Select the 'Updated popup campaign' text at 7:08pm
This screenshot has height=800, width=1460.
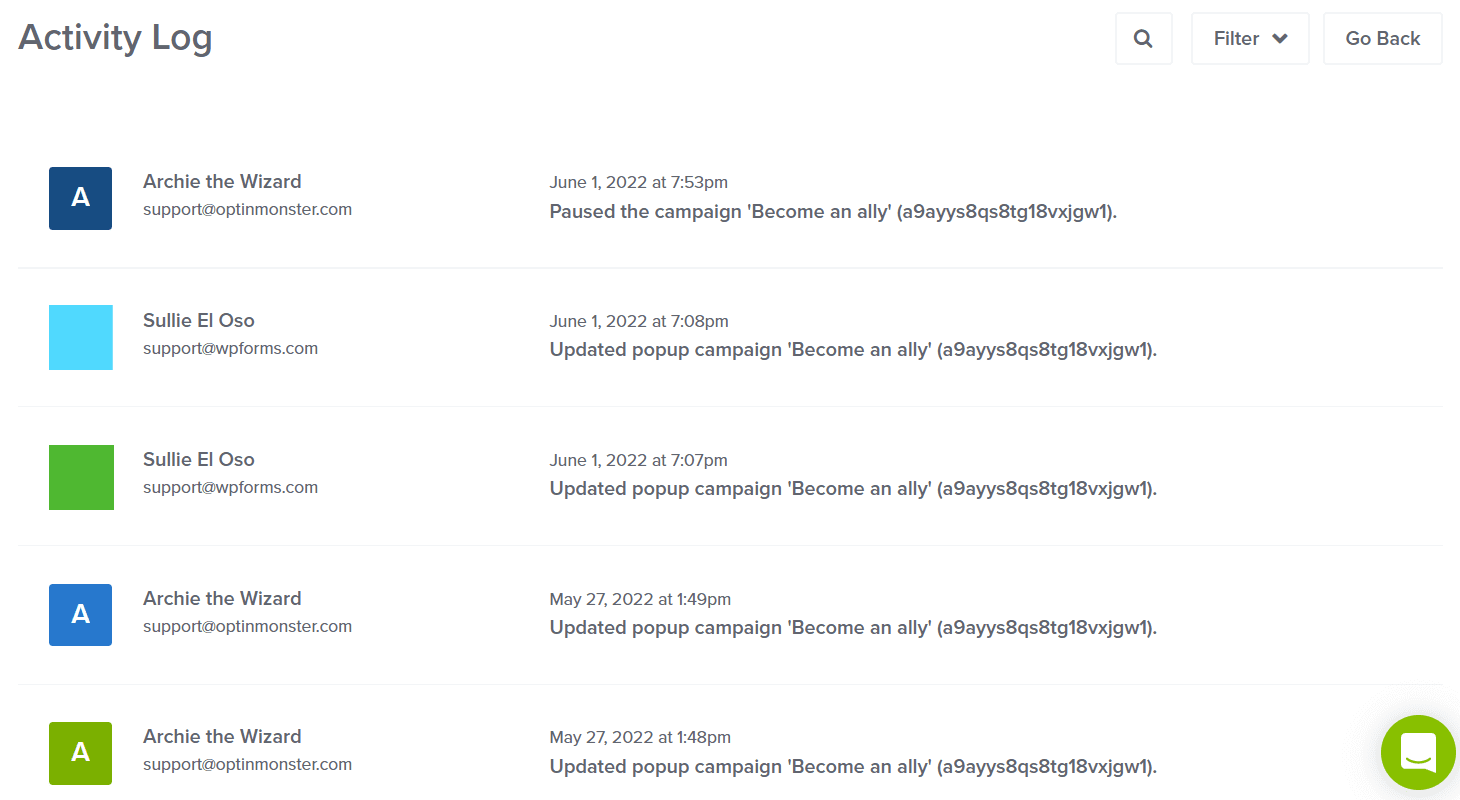[852, 349]
